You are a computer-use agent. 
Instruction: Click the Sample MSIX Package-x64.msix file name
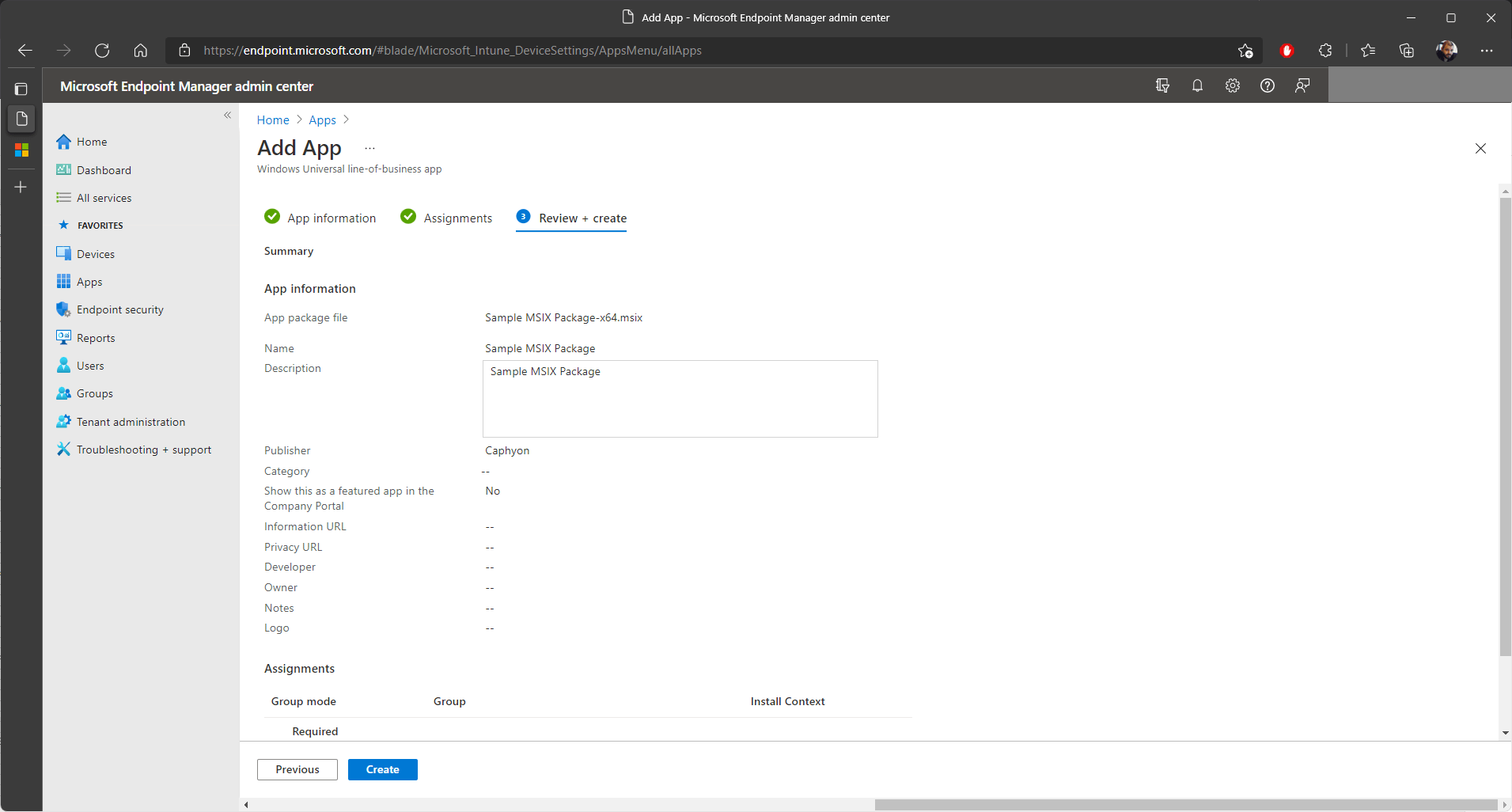coord(563,317)
